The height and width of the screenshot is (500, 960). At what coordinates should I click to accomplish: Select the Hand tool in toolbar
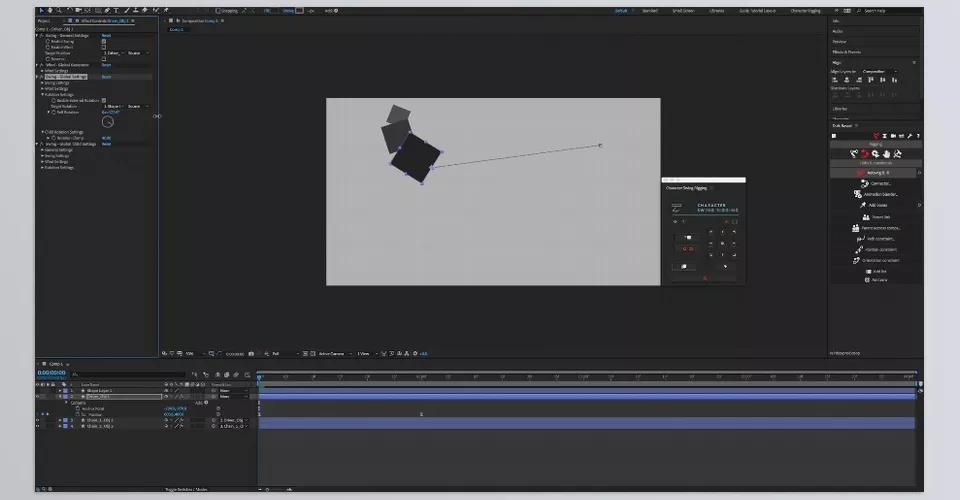(50, 10)
